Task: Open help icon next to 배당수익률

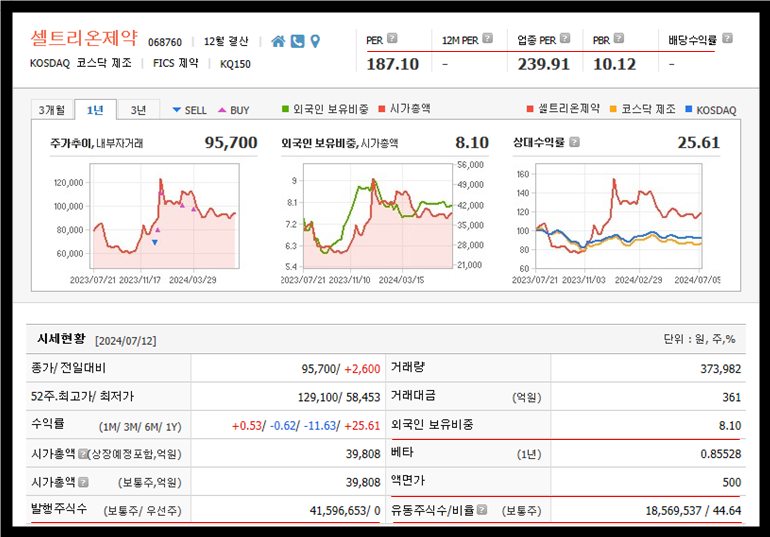Action: [x=727, y=38]
